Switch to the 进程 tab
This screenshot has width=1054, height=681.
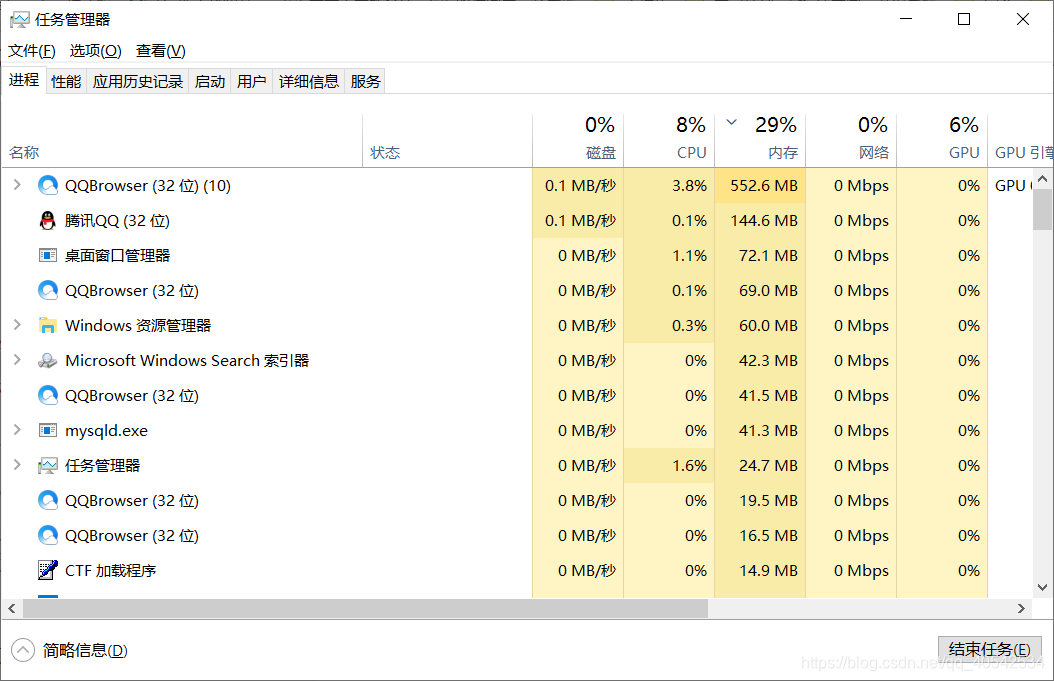click(x=24, y=80)
